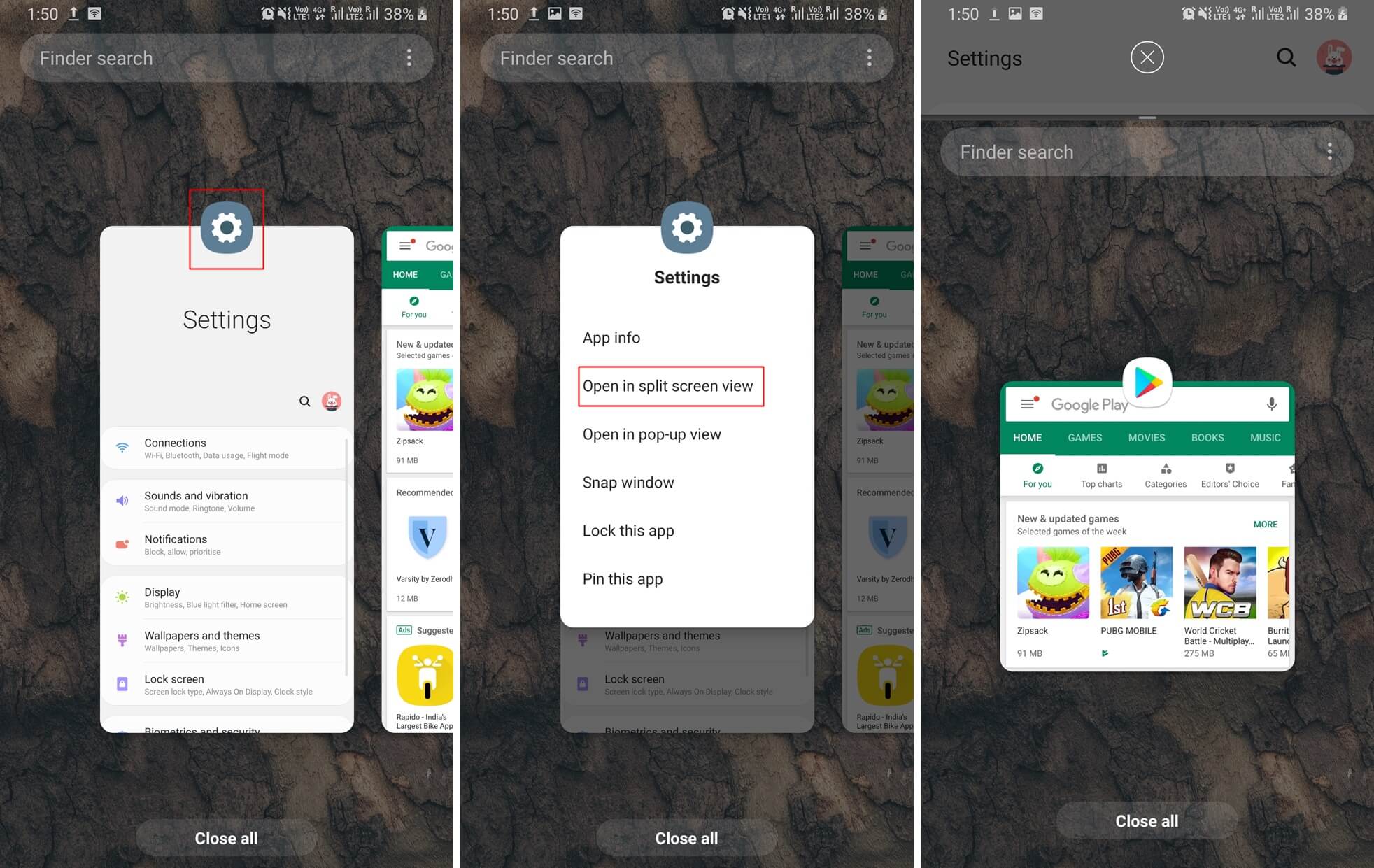1374x868 pixels.
Task: Switch to the GAMES tab in Play Store
Action: [1085, 437]
